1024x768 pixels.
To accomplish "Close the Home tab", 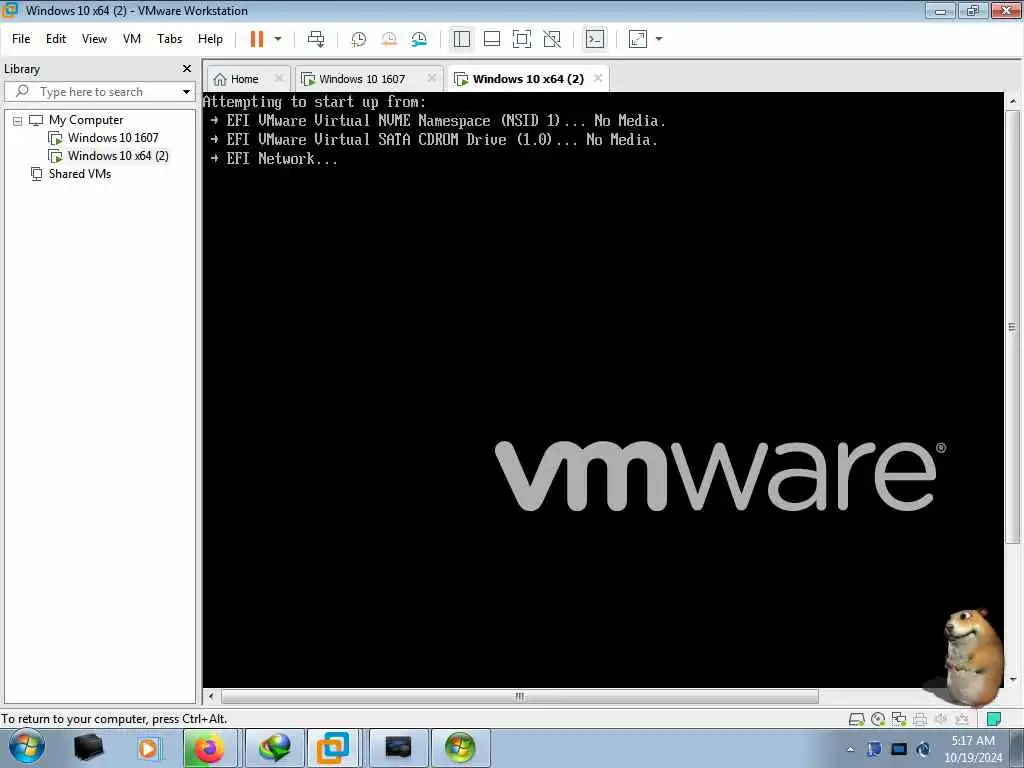I will (x=279, y=78).
